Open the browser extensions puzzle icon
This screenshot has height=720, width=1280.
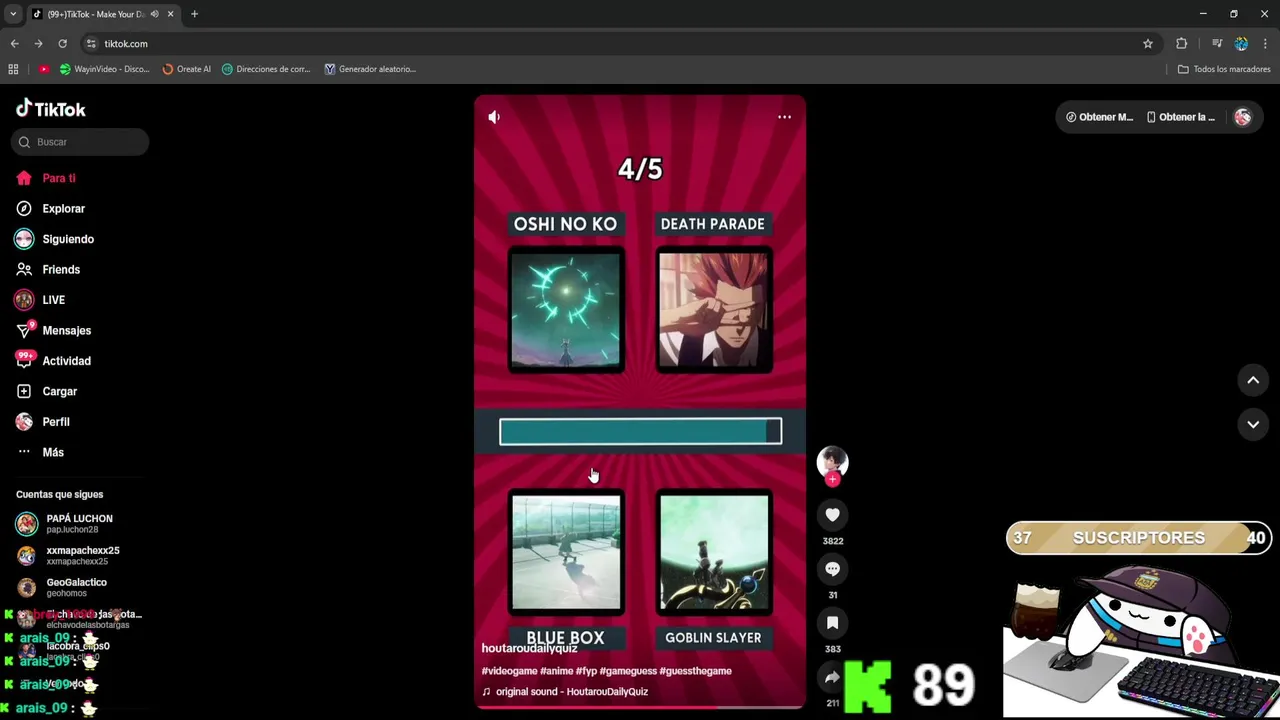1182,44
